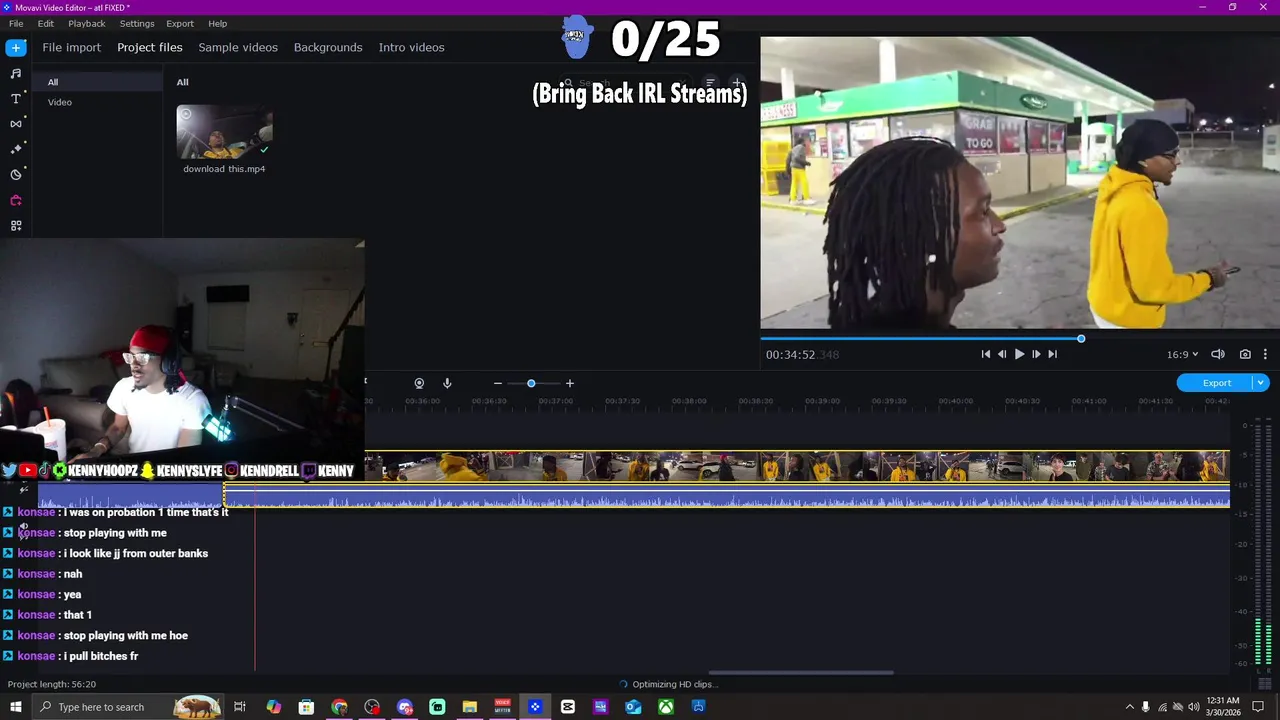Click the preview playback progress bar handle

click(x=1081, y=339)
